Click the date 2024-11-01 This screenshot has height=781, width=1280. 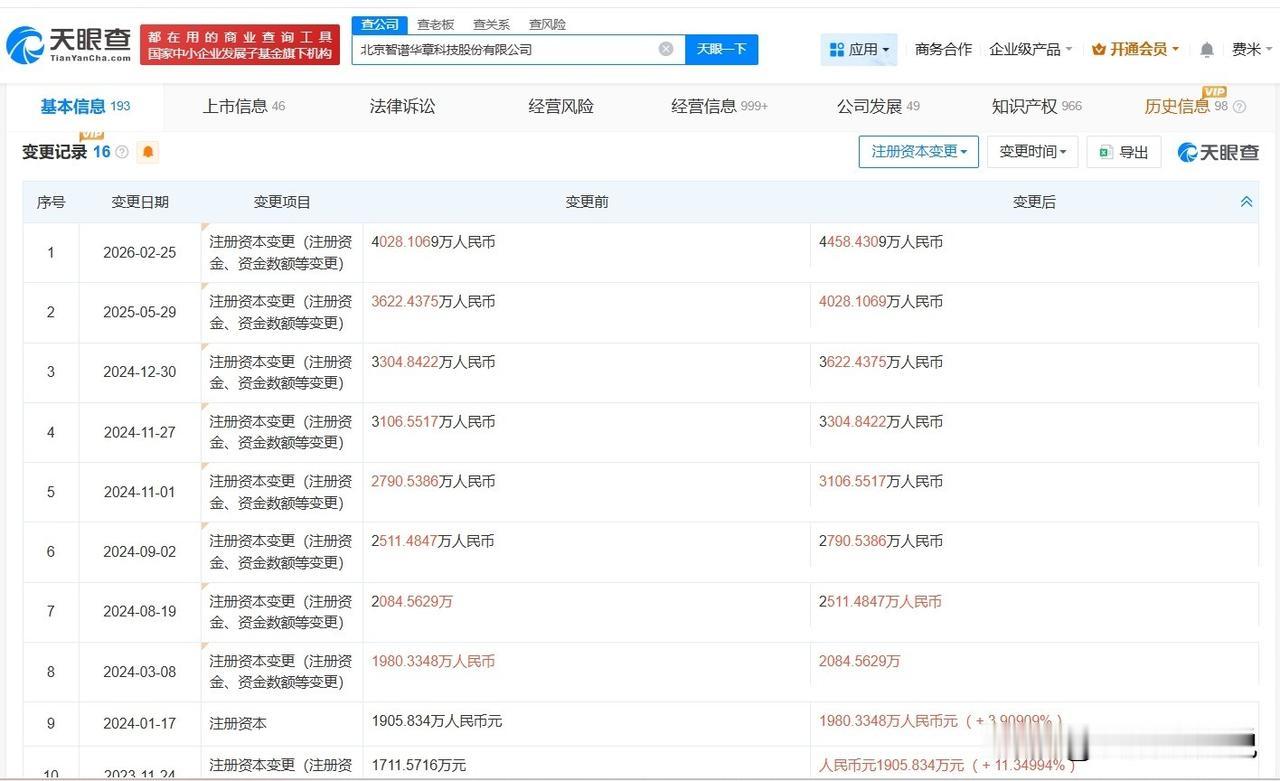pos(140,492)
